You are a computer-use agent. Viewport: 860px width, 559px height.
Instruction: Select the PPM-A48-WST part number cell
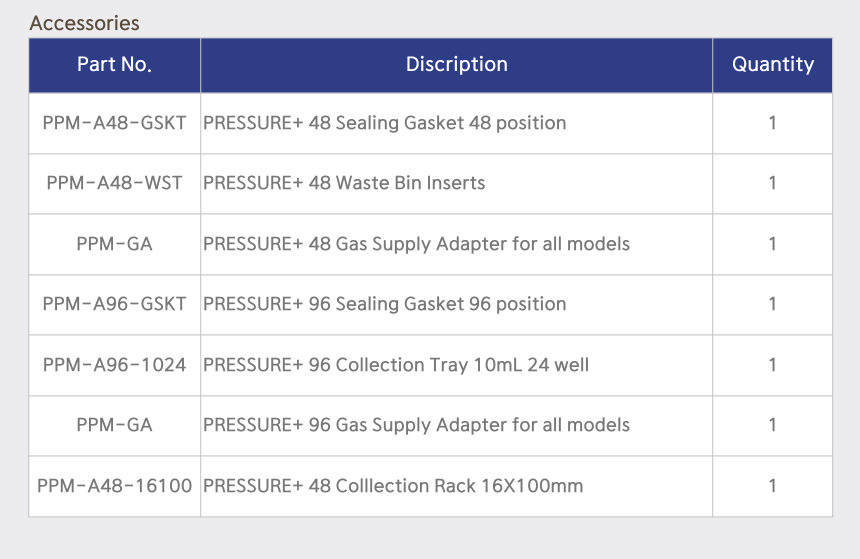click(x=114, y=183)
